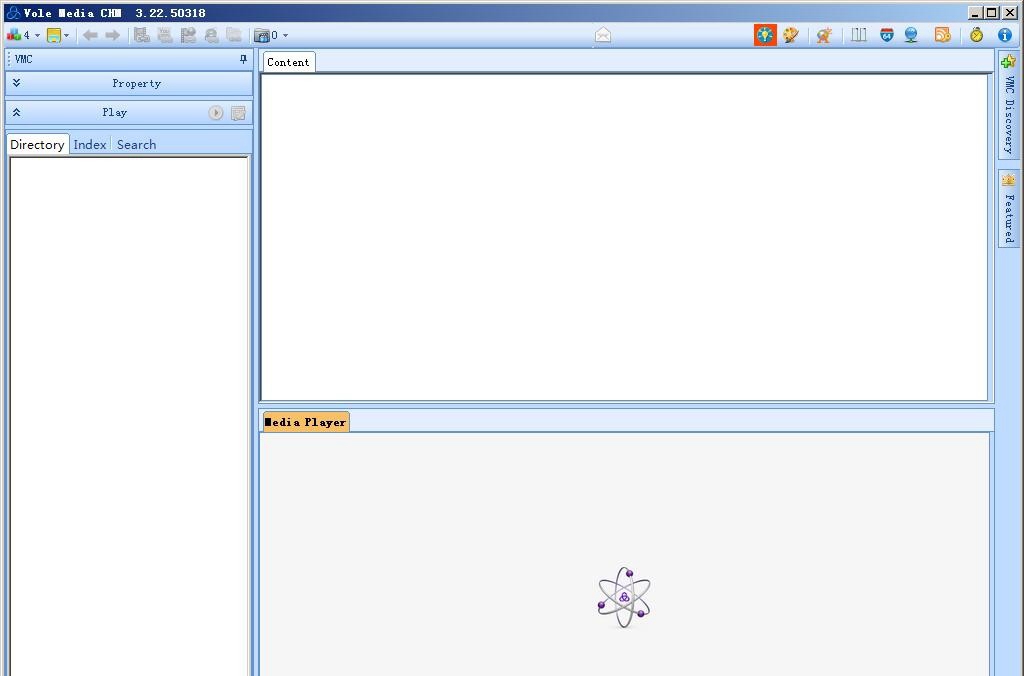Click the grayed YouTube video toolbar icon
The width and height of the screenshot is (1024, 676).
coord(165,35)
